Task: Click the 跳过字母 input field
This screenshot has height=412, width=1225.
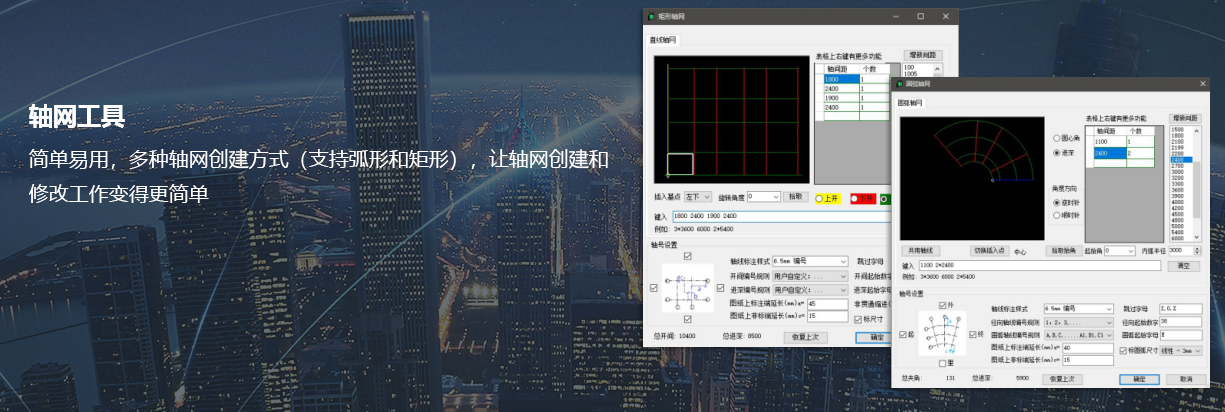Action: point(1181,309)
